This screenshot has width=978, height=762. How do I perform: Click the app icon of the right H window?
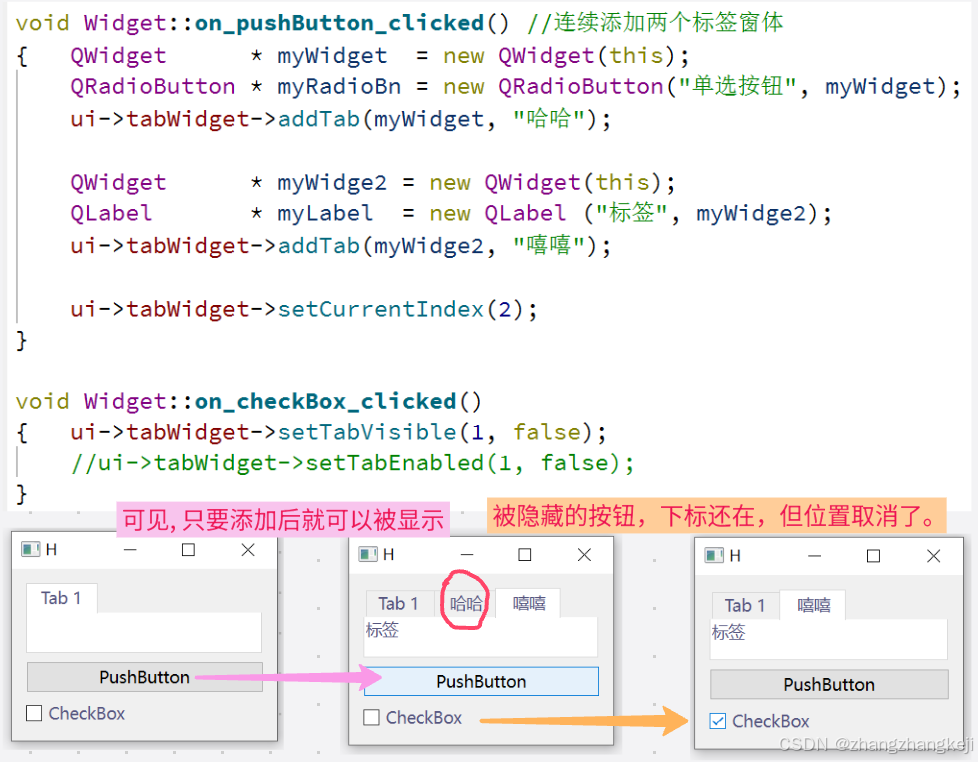(714, 556)
